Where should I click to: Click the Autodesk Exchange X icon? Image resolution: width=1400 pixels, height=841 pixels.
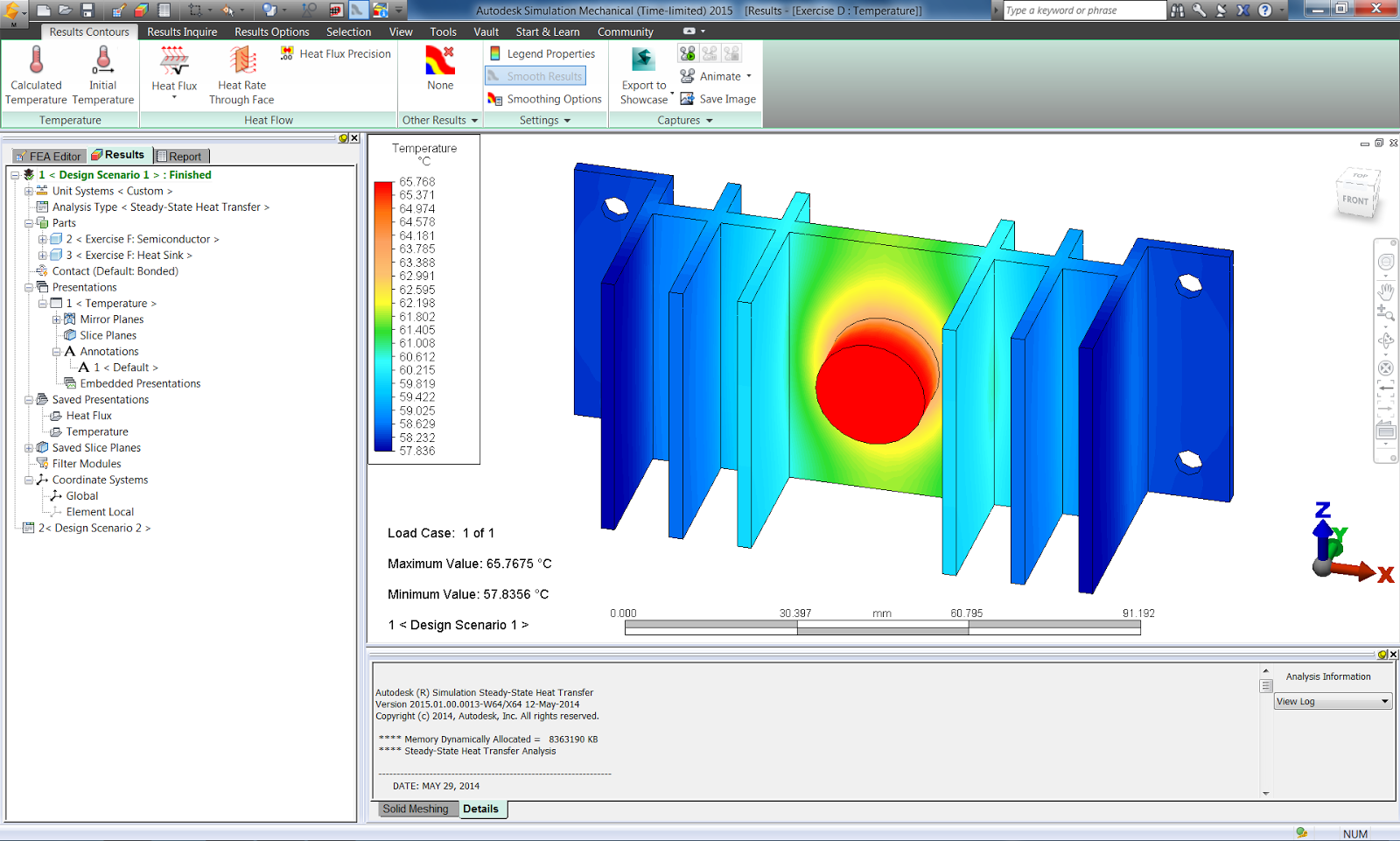pyautogui.click(x=1243, y=11)
